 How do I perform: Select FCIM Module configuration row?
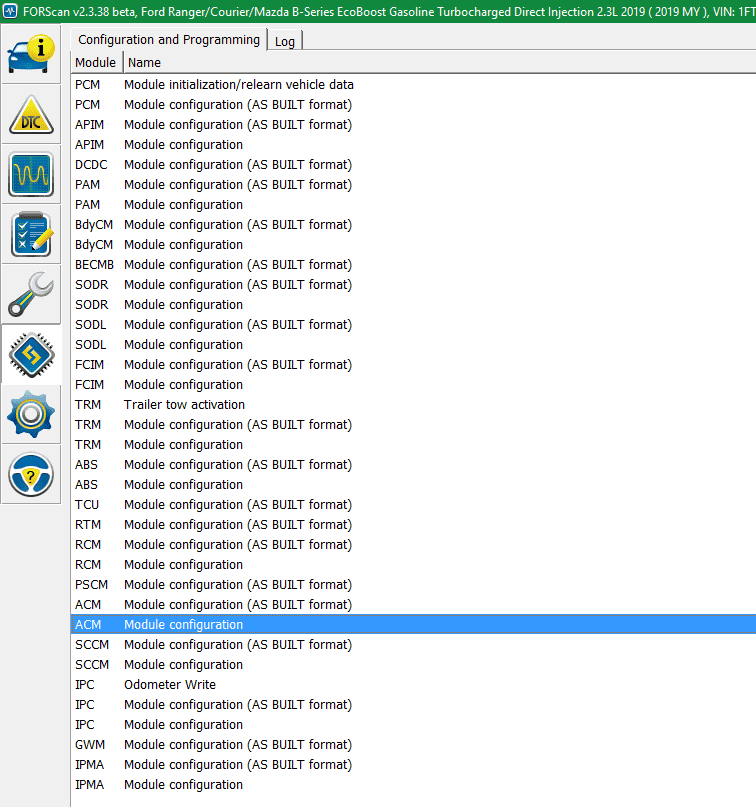coord(413,384)
